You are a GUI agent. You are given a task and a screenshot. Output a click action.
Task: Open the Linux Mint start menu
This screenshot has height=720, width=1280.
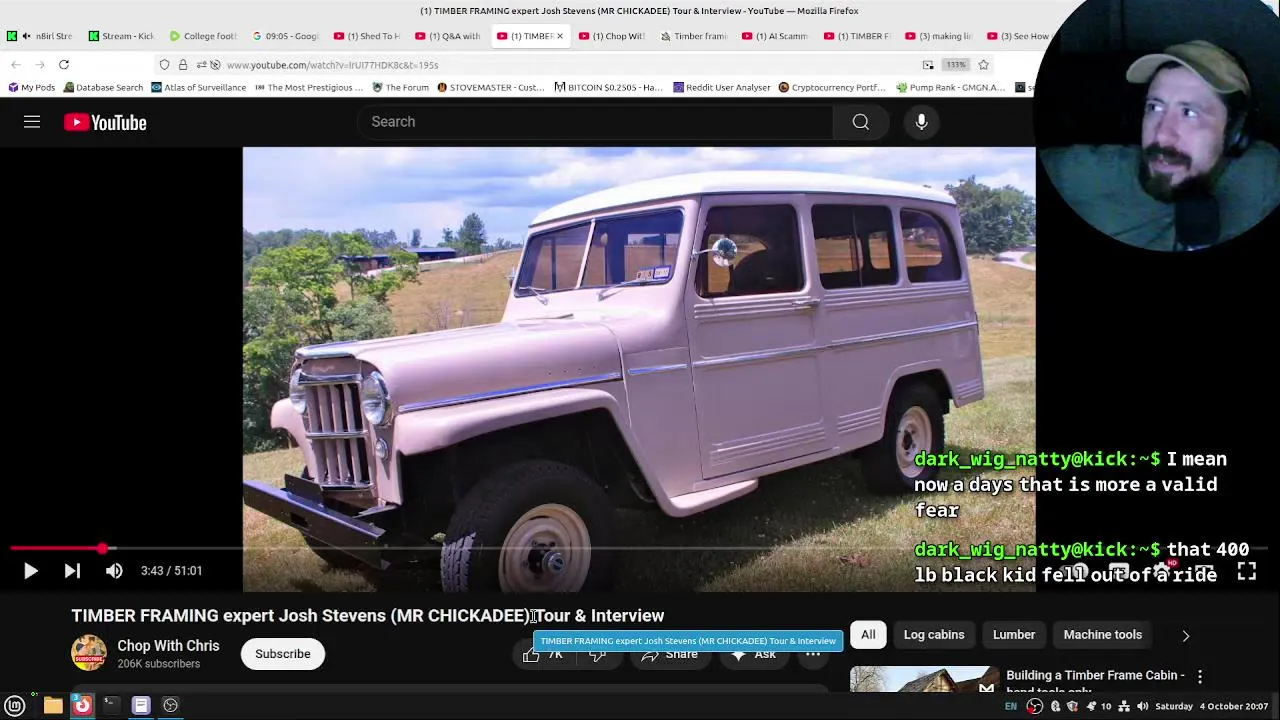pyautogui.click(x=15, y=706)
